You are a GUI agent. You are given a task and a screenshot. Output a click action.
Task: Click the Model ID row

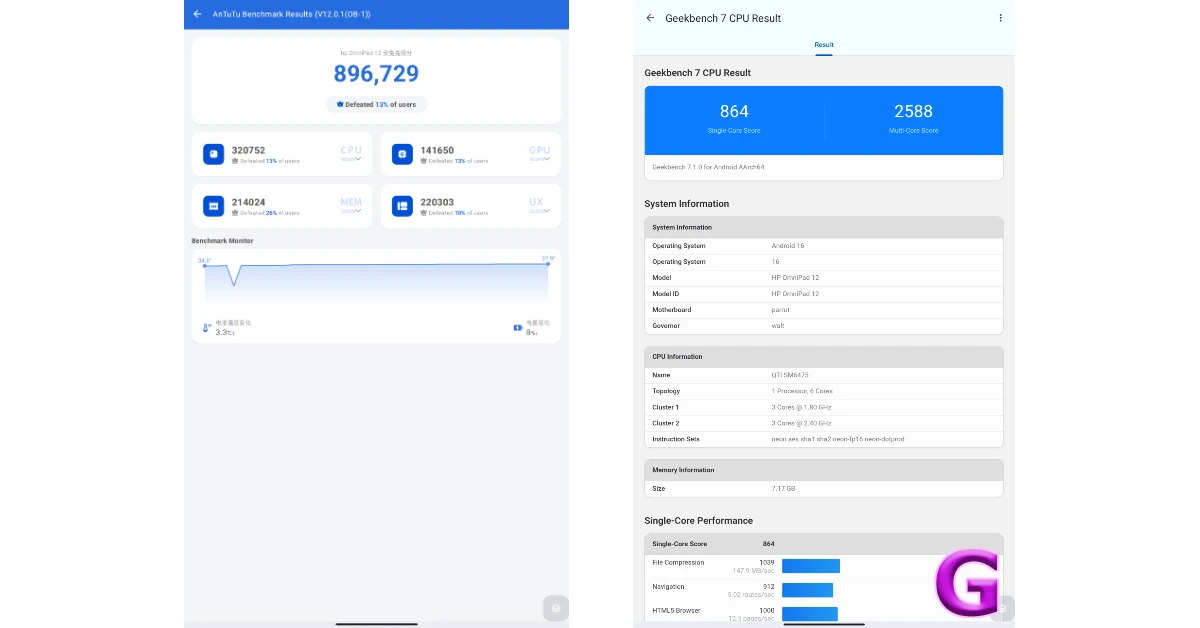click(x=824, y=294)
